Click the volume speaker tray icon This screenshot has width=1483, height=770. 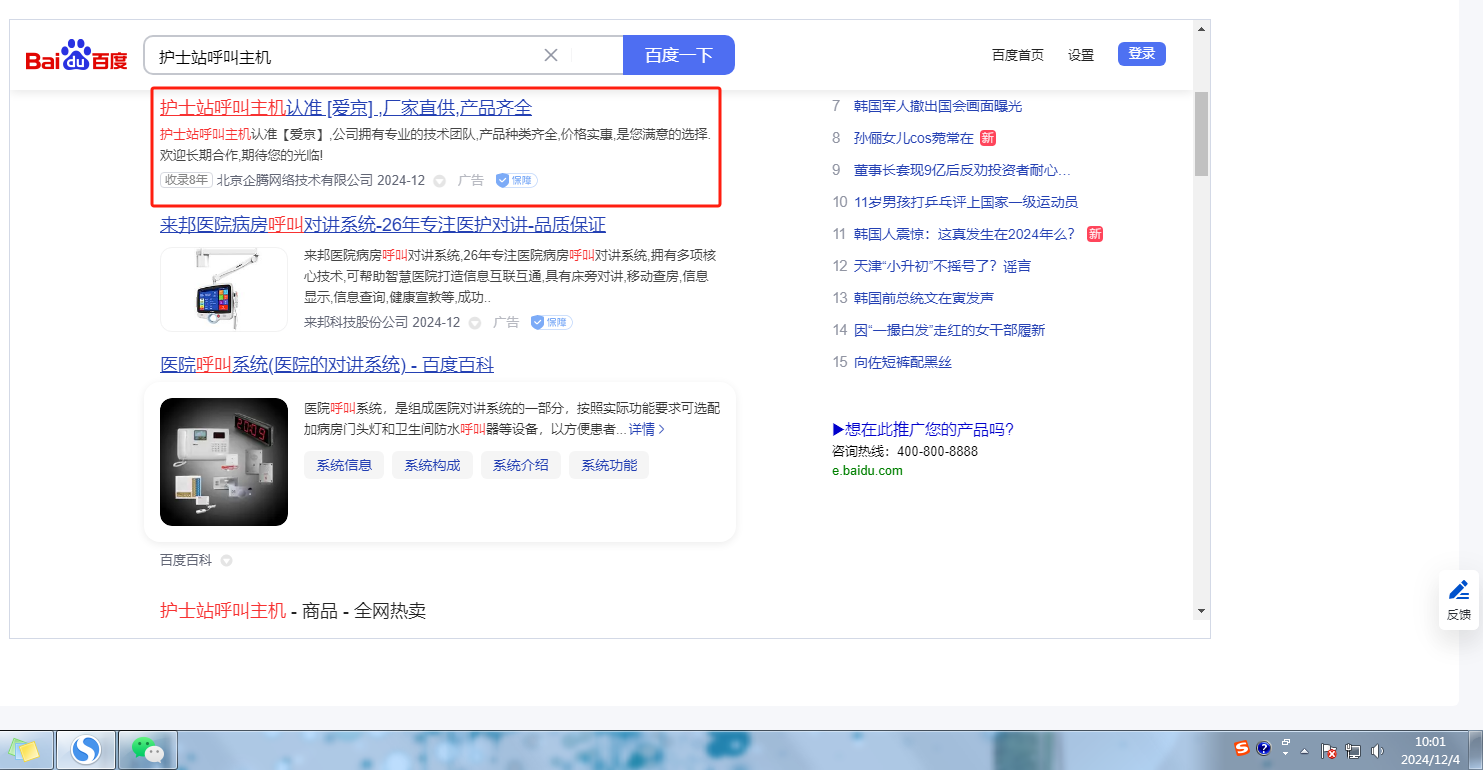[1377, 750]
